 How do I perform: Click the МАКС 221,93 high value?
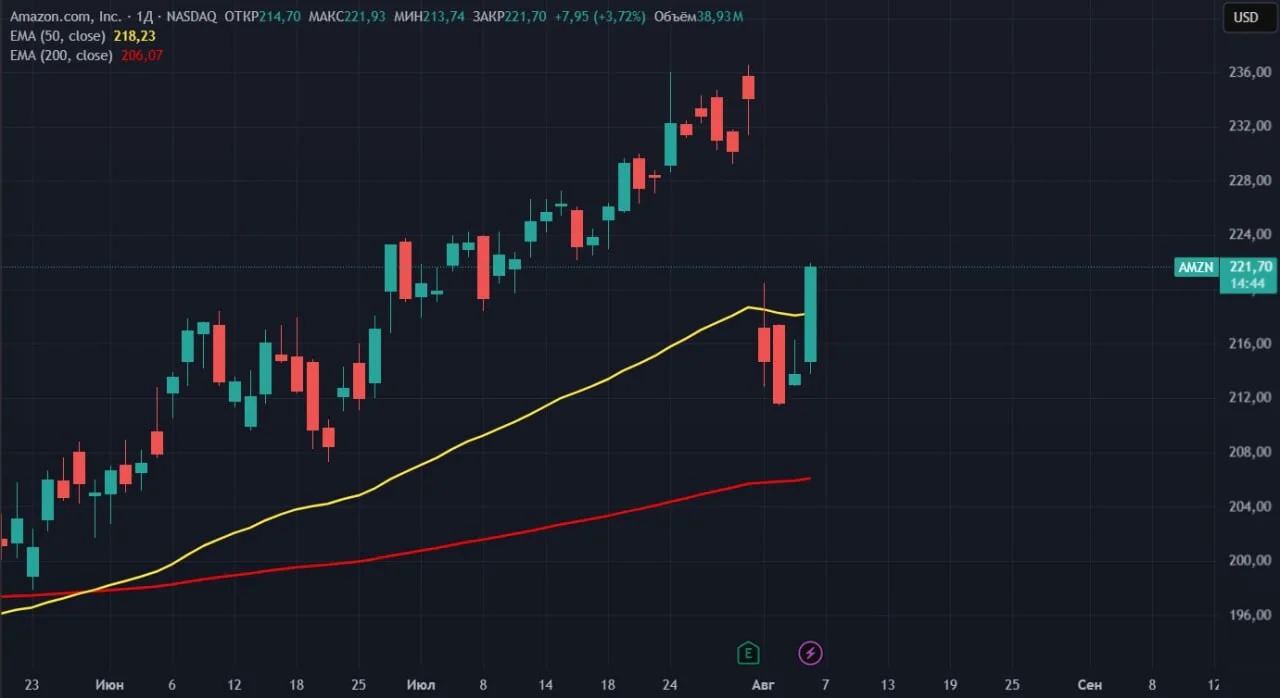[346, 17]
